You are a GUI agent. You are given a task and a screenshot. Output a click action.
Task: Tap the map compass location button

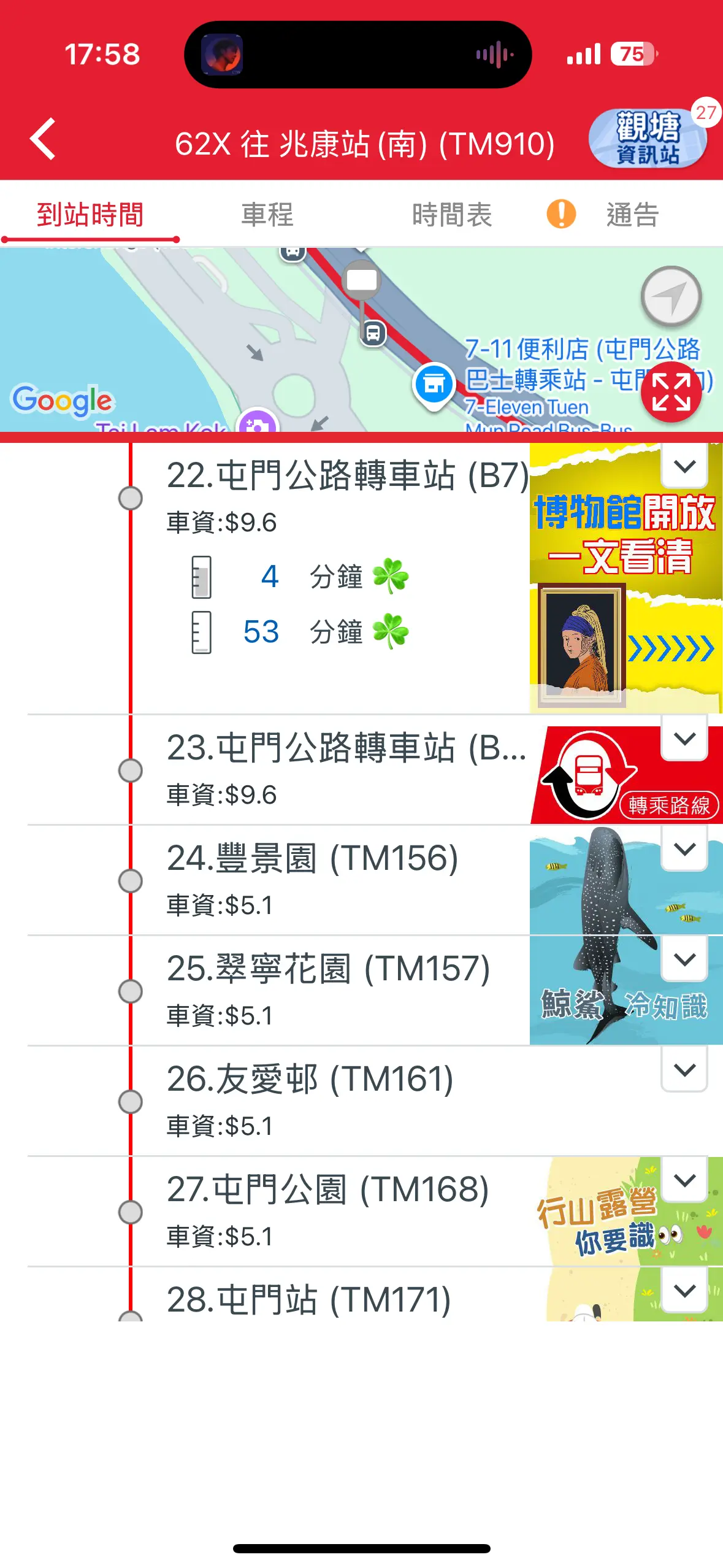coord(671,298)
